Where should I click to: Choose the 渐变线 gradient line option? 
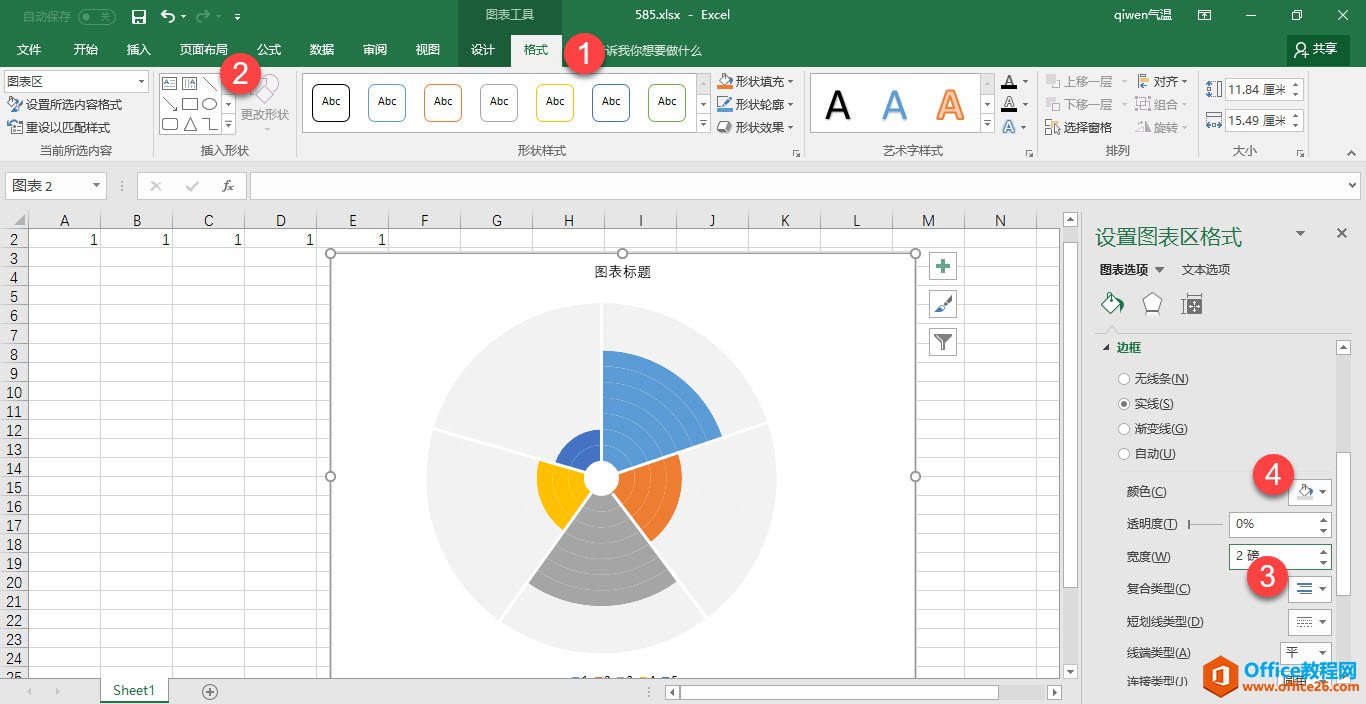(x=1124, y=429)
